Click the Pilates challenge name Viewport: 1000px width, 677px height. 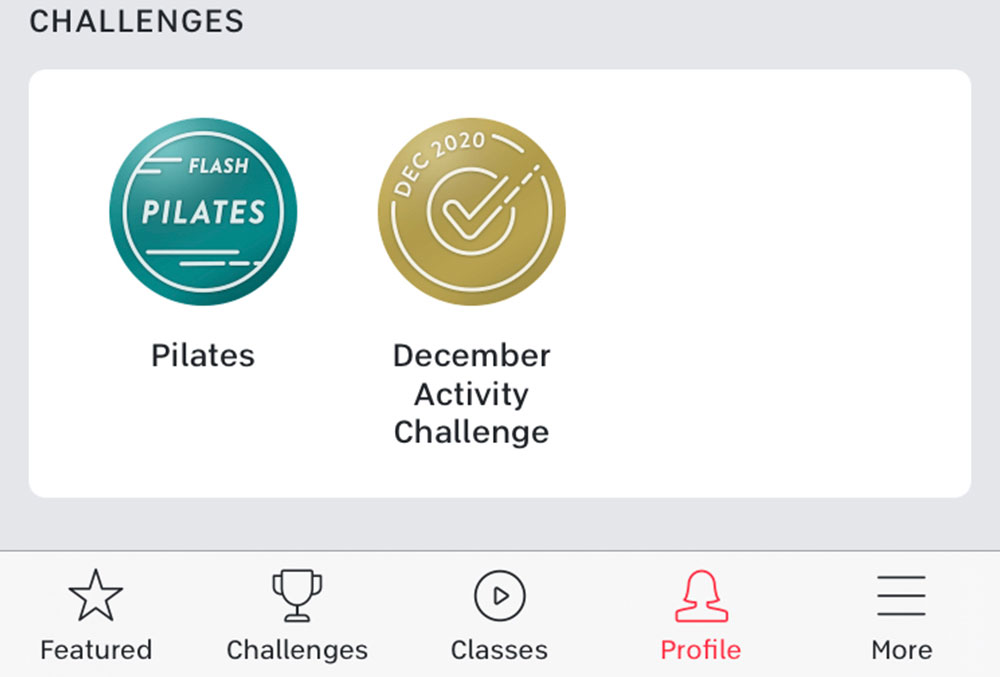(x=203, y=355)
